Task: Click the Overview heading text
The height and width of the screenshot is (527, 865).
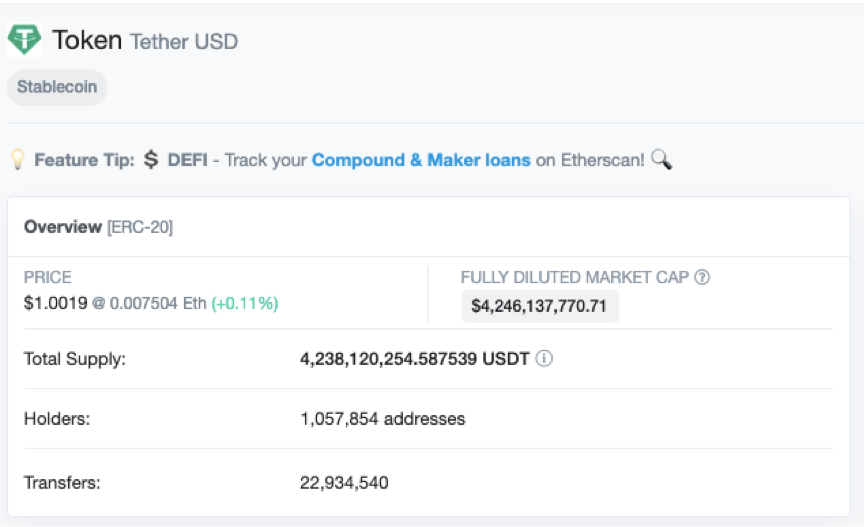Action: [x=63, y=227]
